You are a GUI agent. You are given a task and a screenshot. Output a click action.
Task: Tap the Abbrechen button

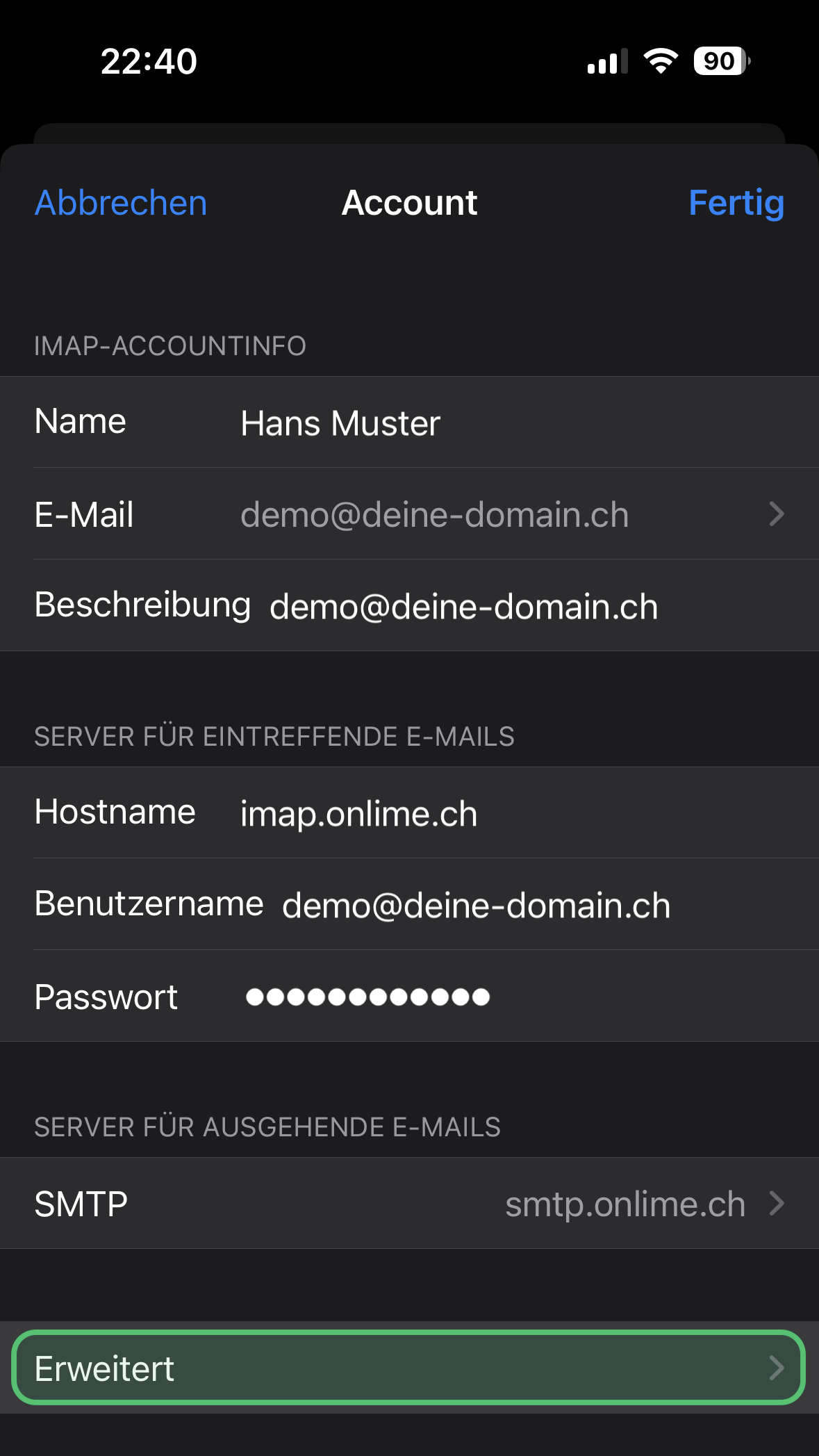[x=121, y=203]
